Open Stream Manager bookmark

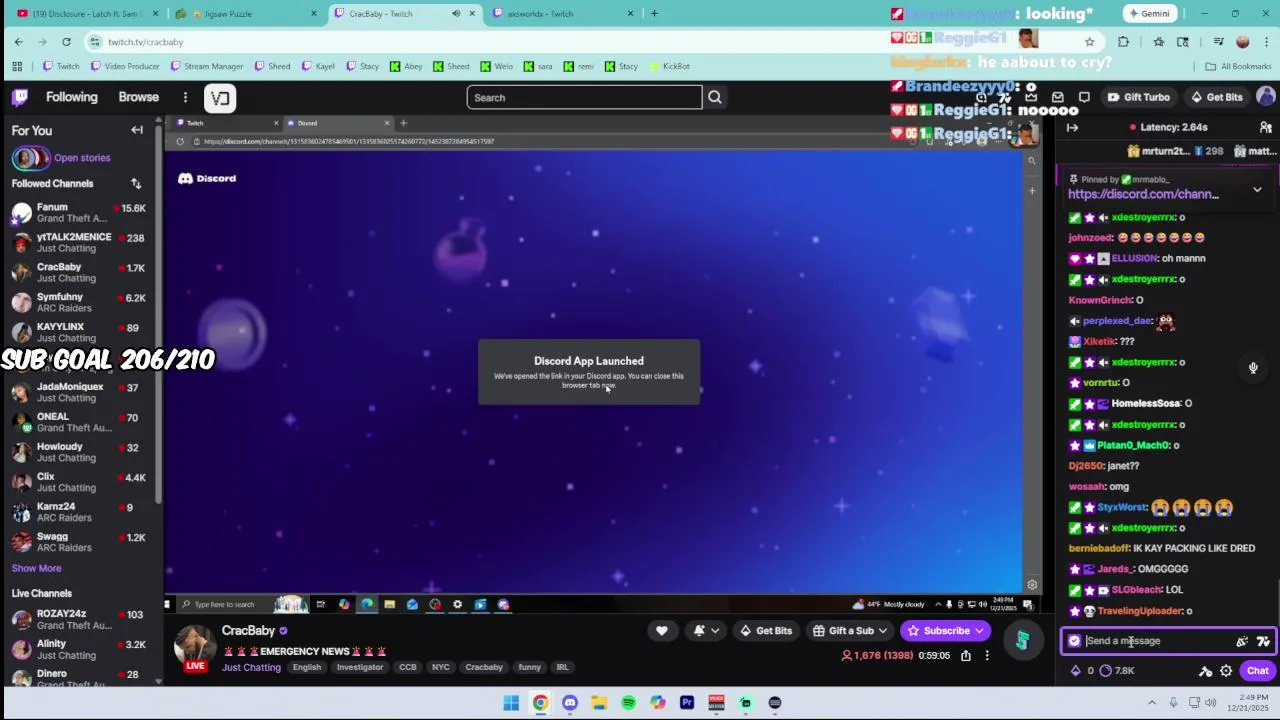coord(207,66)
